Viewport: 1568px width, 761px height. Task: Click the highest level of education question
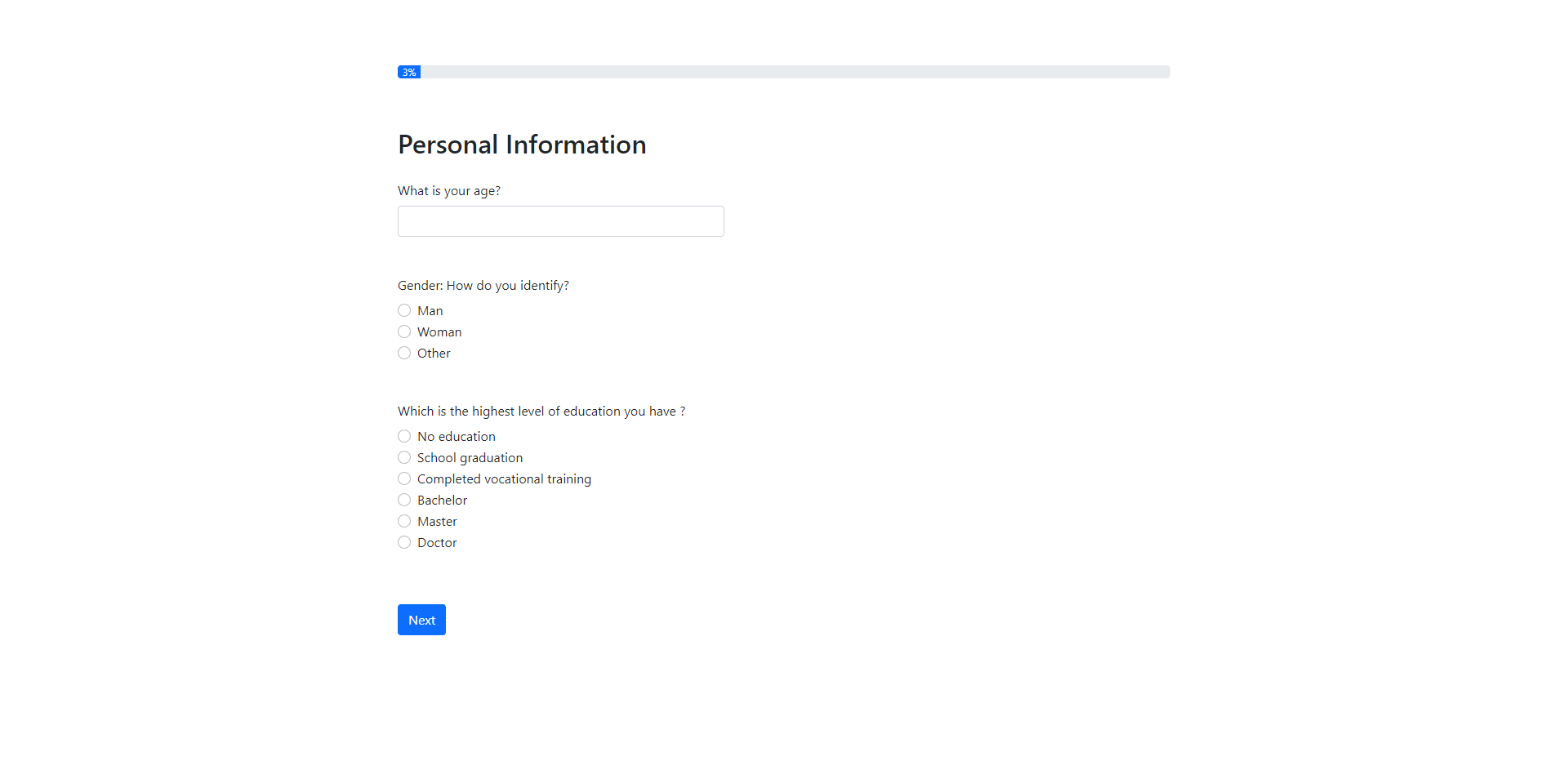click(x=541, y=412)
